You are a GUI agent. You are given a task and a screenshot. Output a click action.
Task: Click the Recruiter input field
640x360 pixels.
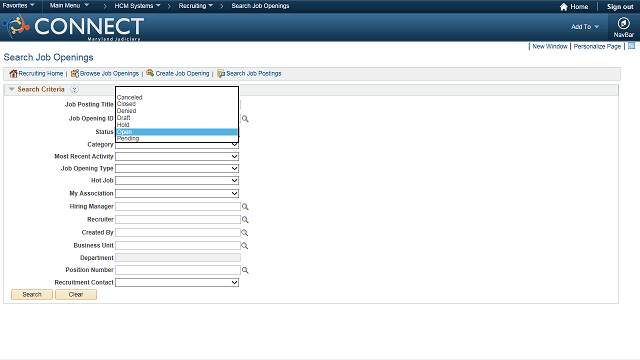[178, 220]
